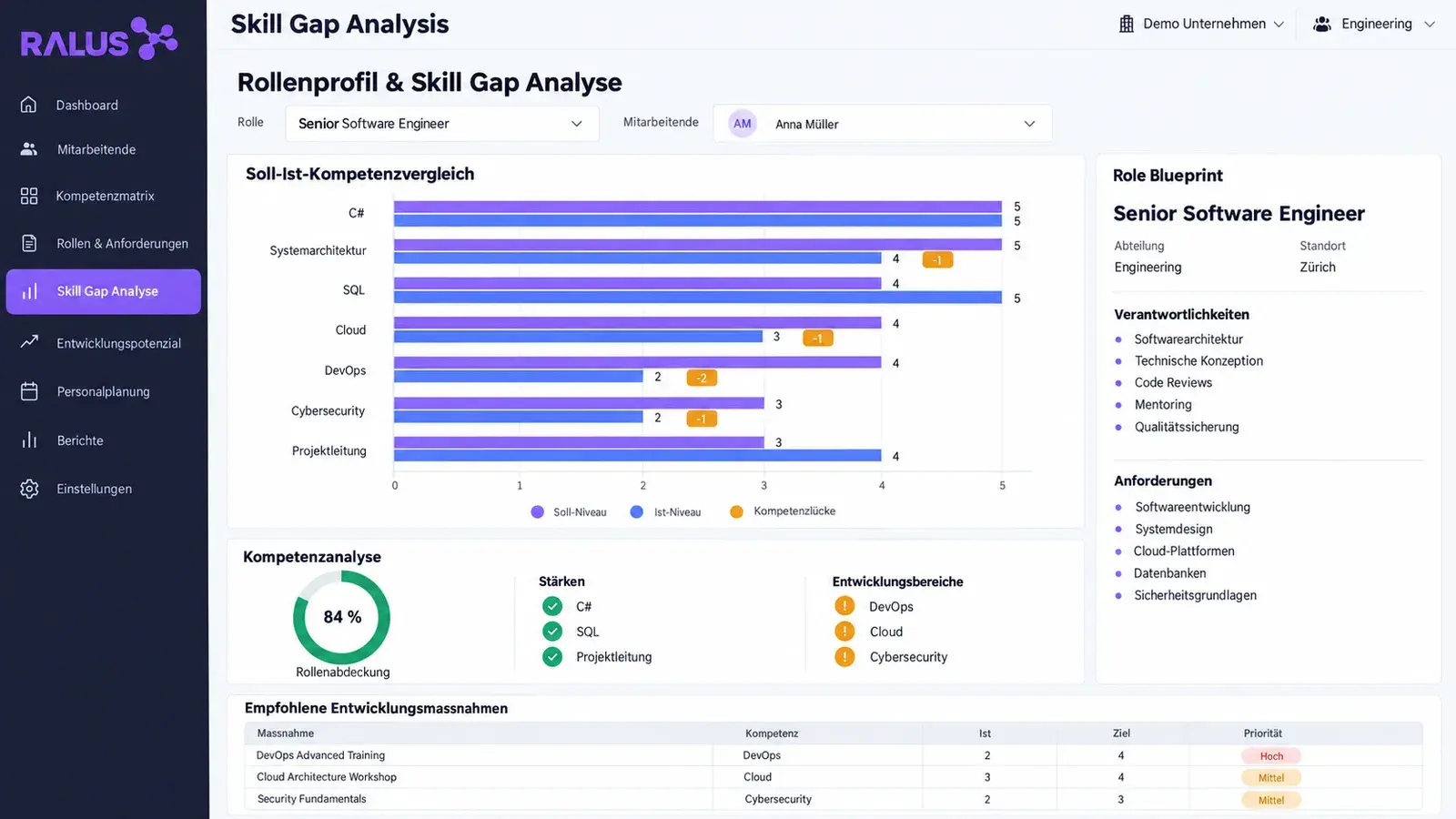Click the Priorität column header
This screenshot has height=819, width=1456.
click(1263, 733)
